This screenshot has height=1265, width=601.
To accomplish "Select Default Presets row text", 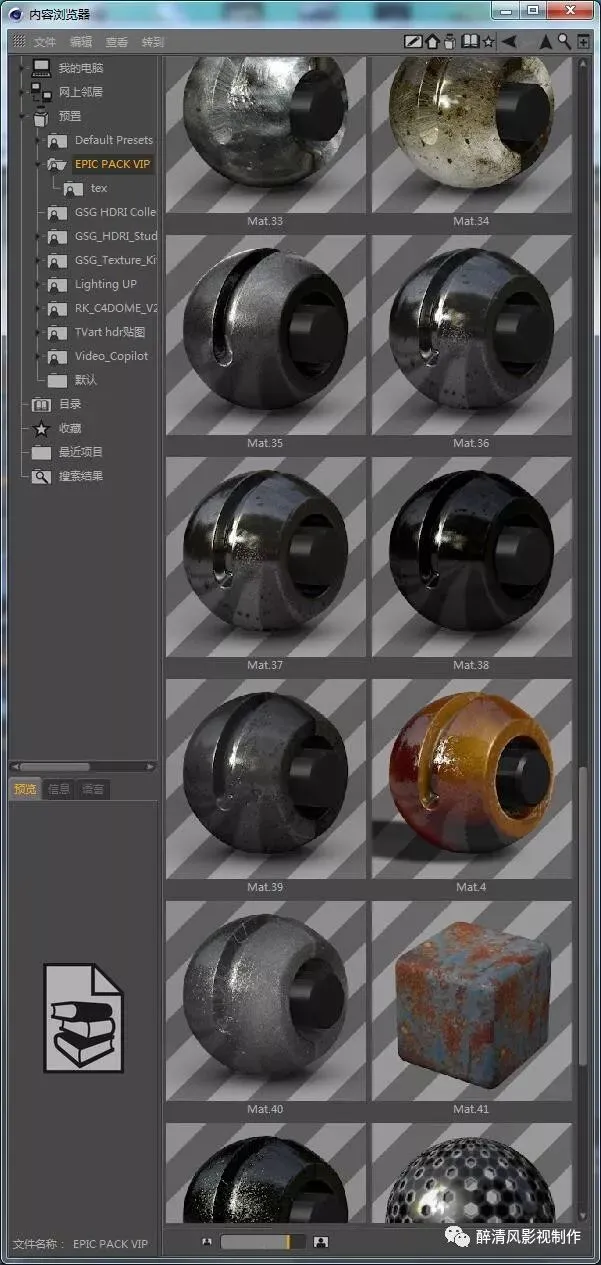I will tap(114, 140).
